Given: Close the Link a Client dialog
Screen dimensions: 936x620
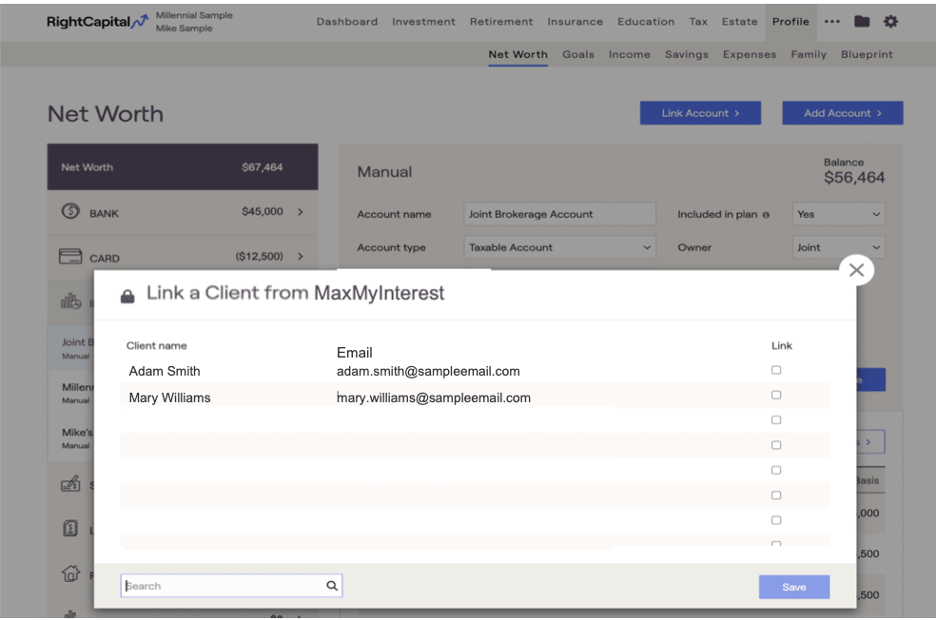Looking at the screenshot, I should tap(856, 270).
